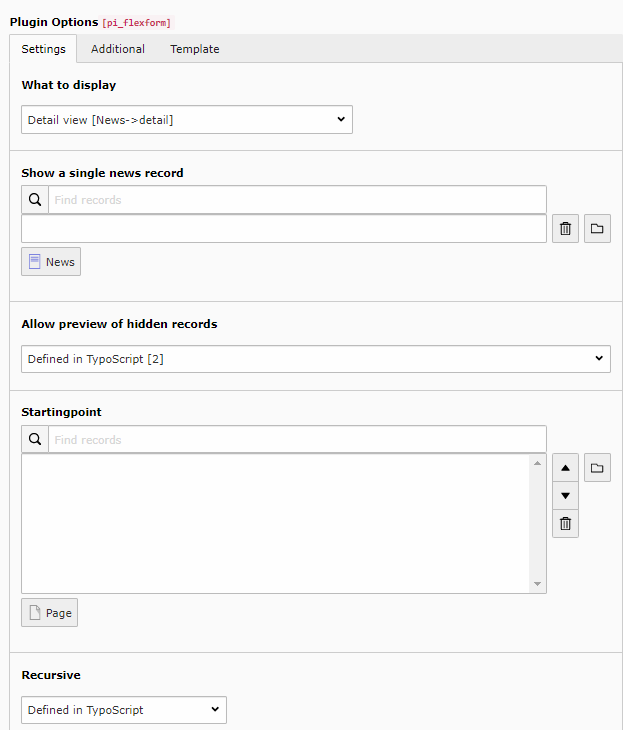This screenshot has height=730, width=623.
Task: Focus Find records field under single news record
Action: click(x=297, y=200)
